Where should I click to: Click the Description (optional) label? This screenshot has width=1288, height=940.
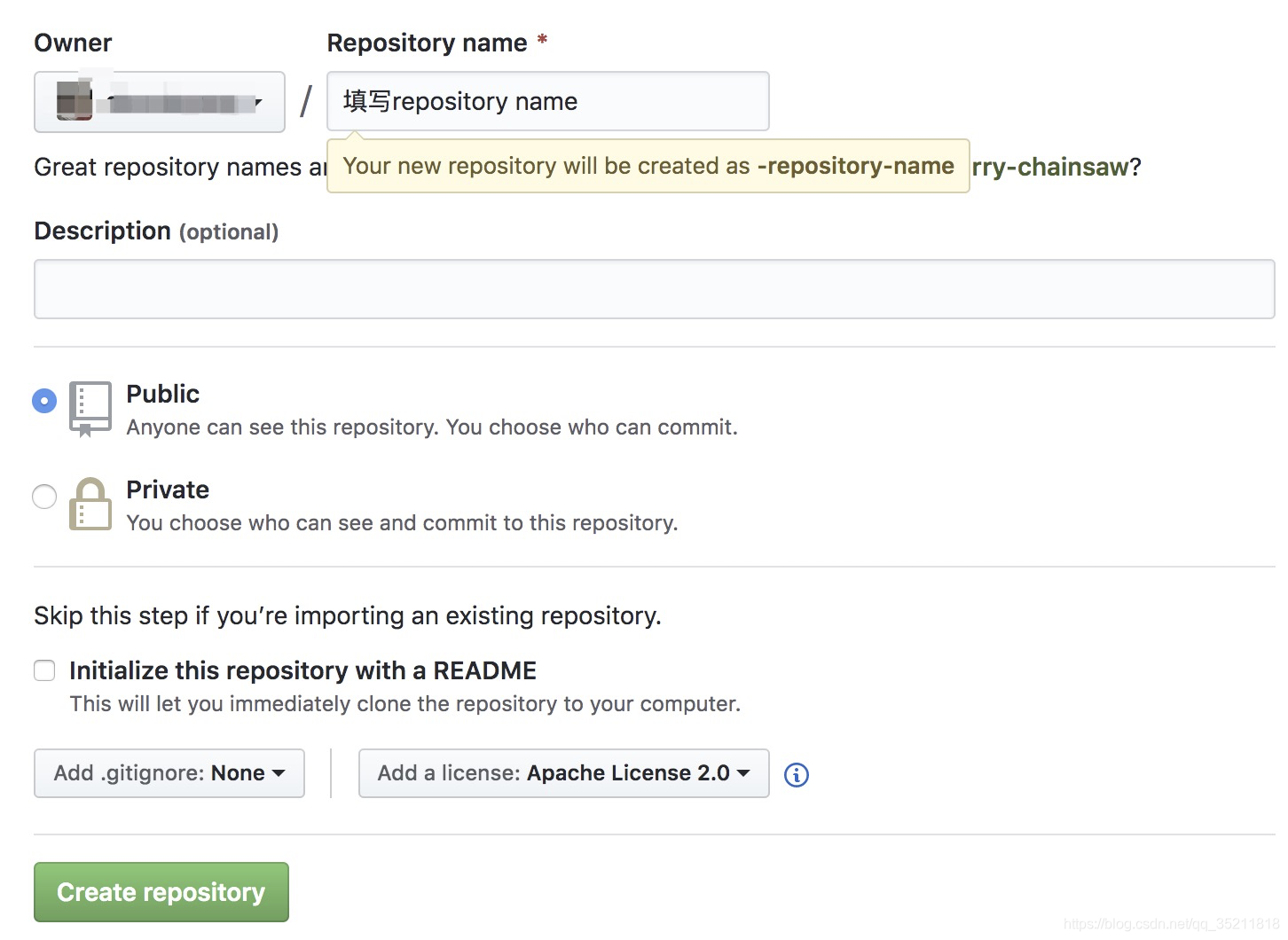tap(156, 231)
